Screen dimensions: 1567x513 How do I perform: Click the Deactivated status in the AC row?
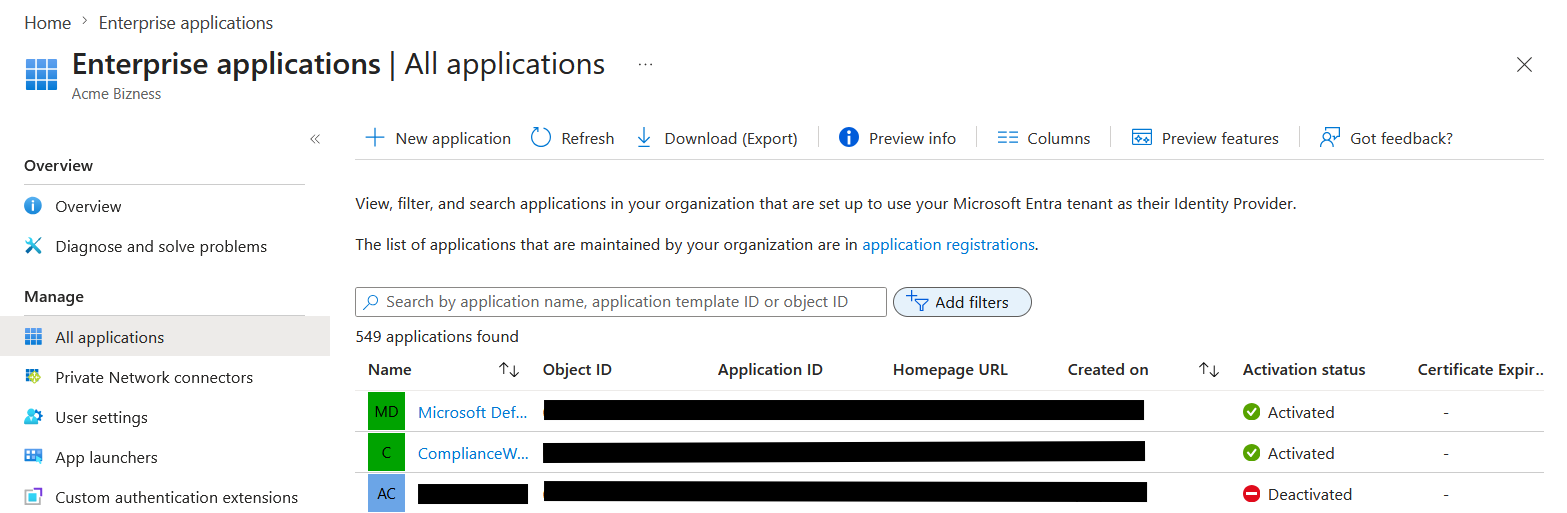click(x=1310, y=494)
